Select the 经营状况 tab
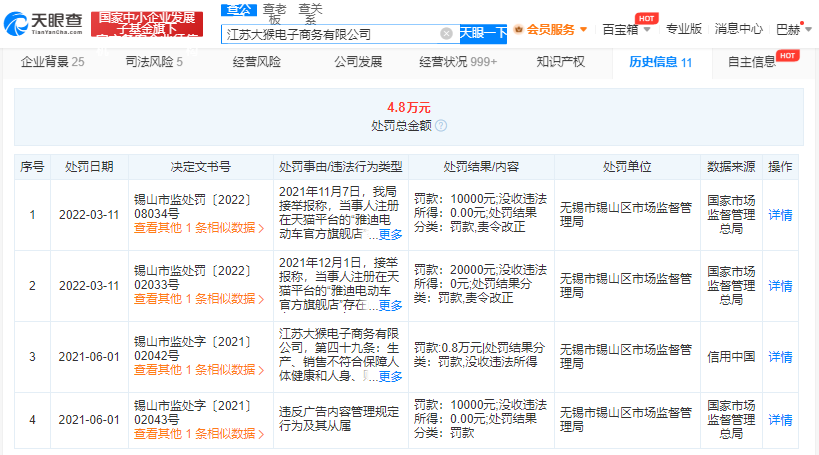819x455 pixels. point(457,62)
